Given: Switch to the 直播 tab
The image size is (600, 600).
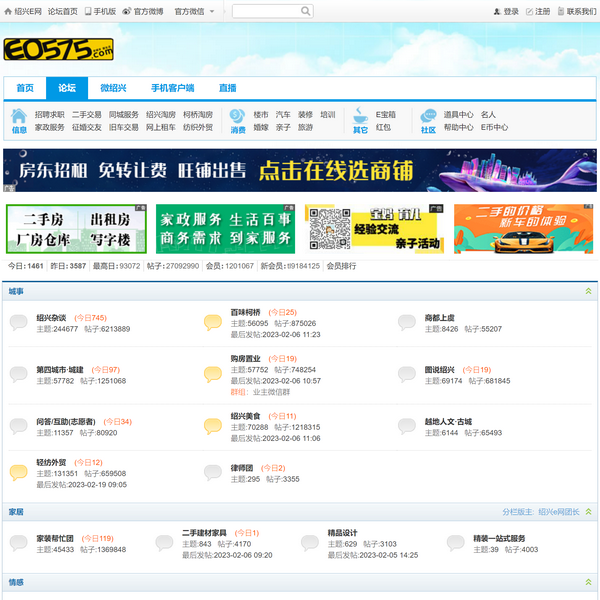Looking at the screenshot, I should tap(228, 88).
